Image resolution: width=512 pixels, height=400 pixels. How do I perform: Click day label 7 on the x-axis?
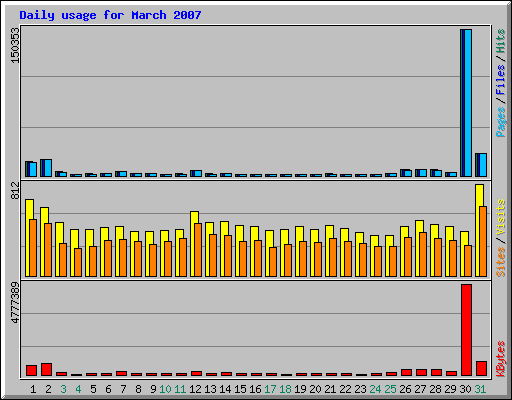123,389
